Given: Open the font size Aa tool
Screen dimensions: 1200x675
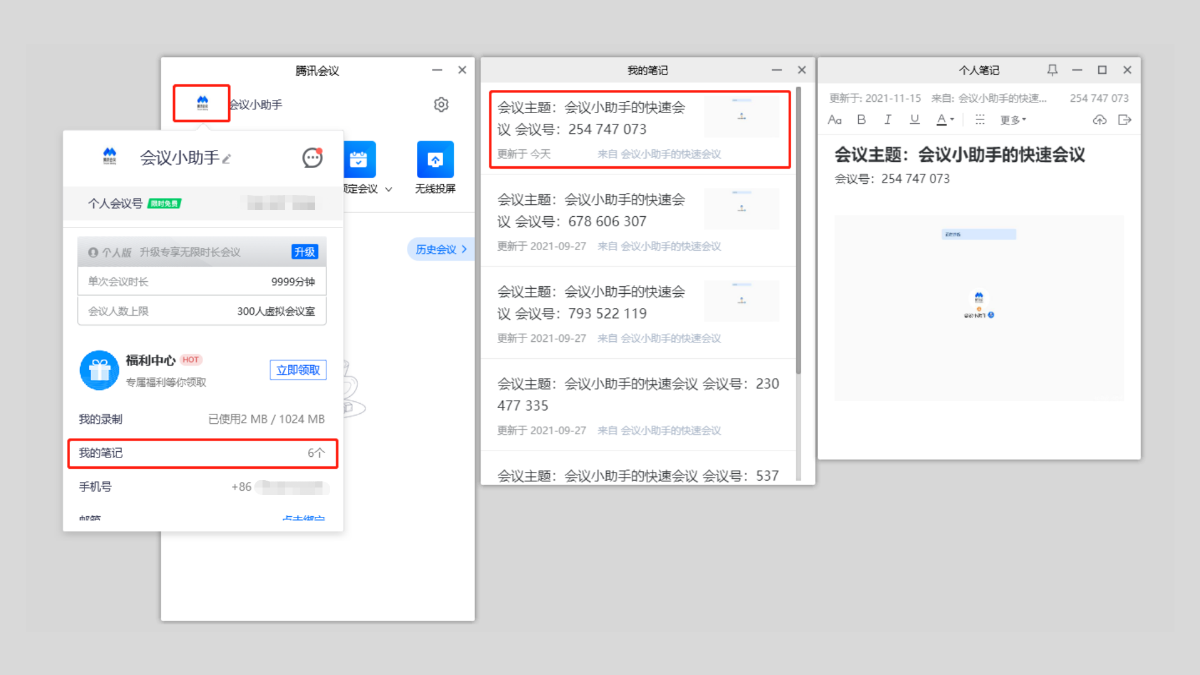Looking at the screenshot, I should [835, 120].
